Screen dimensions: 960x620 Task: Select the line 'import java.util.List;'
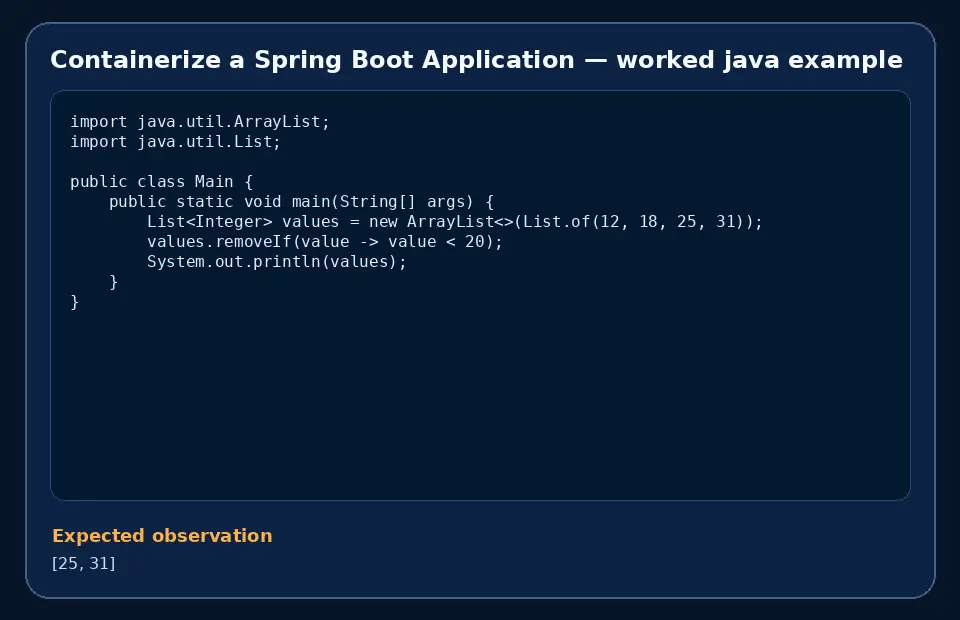pyautogui.click(x=175, y=142)
